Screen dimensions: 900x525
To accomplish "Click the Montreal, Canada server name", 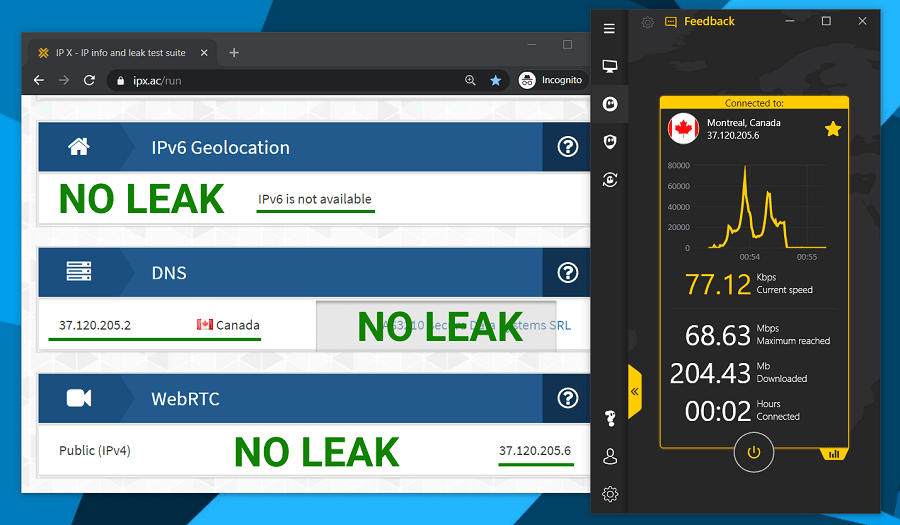I will click(x=743, y=123).
